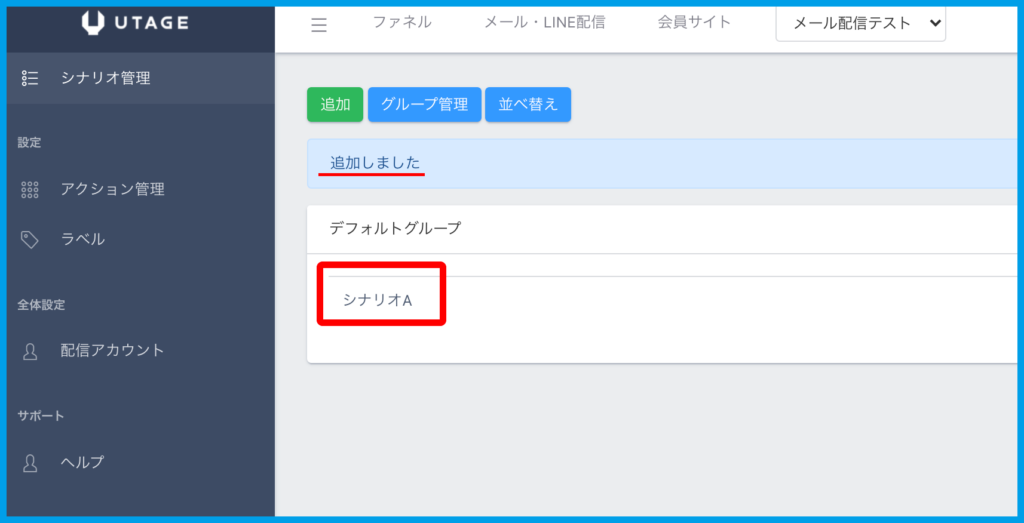Click the 並べ替え button

pos(527,104)
